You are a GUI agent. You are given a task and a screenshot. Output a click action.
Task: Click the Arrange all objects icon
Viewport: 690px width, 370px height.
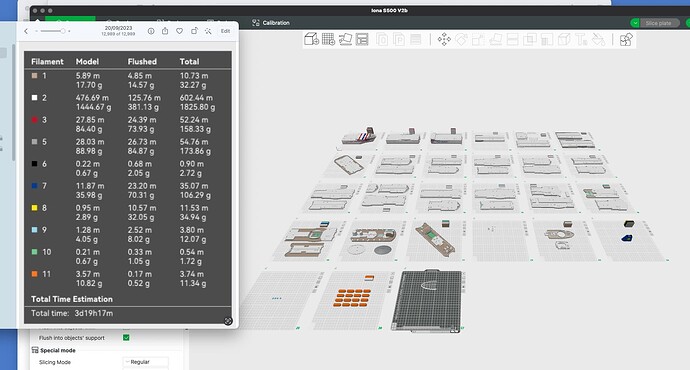[x=362, y=39]
